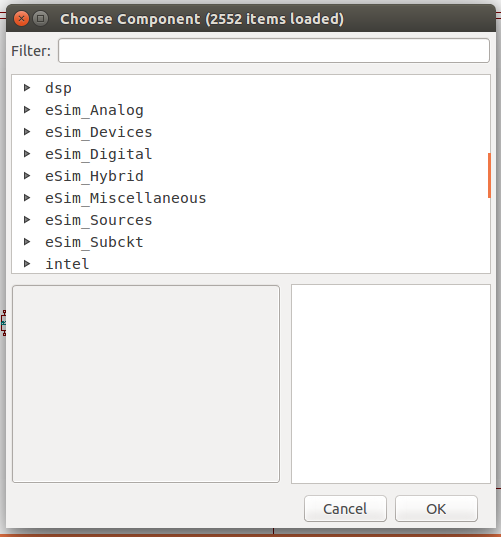Image resolution: width=501 pixels, height=537 pixels.
Task: Expand the eSim_Devices library arrow
Action: click(x=27, y=132)
